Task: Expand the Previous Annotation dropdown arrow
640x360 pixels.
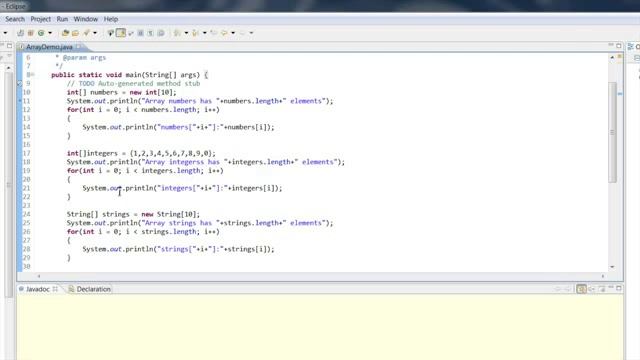Action: (x=204, y=33)
